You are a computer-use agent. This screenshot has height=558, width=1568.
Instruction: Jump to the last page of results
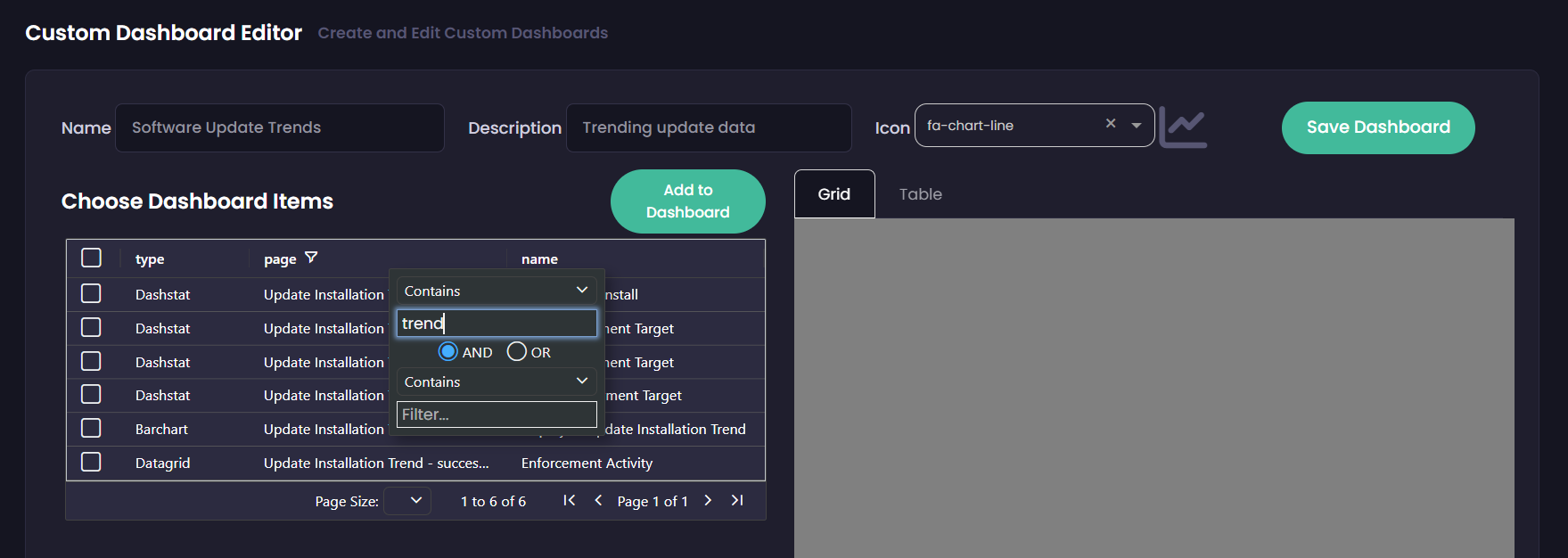tap(737, 500)
